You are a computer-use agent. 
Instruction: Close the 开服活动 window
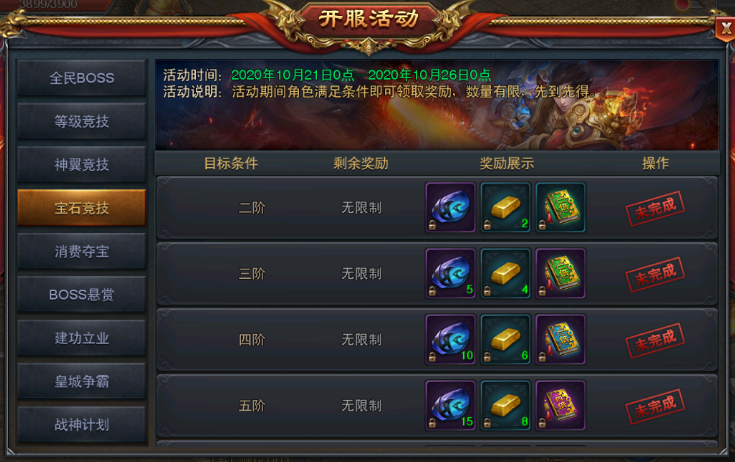coord(726,29)
